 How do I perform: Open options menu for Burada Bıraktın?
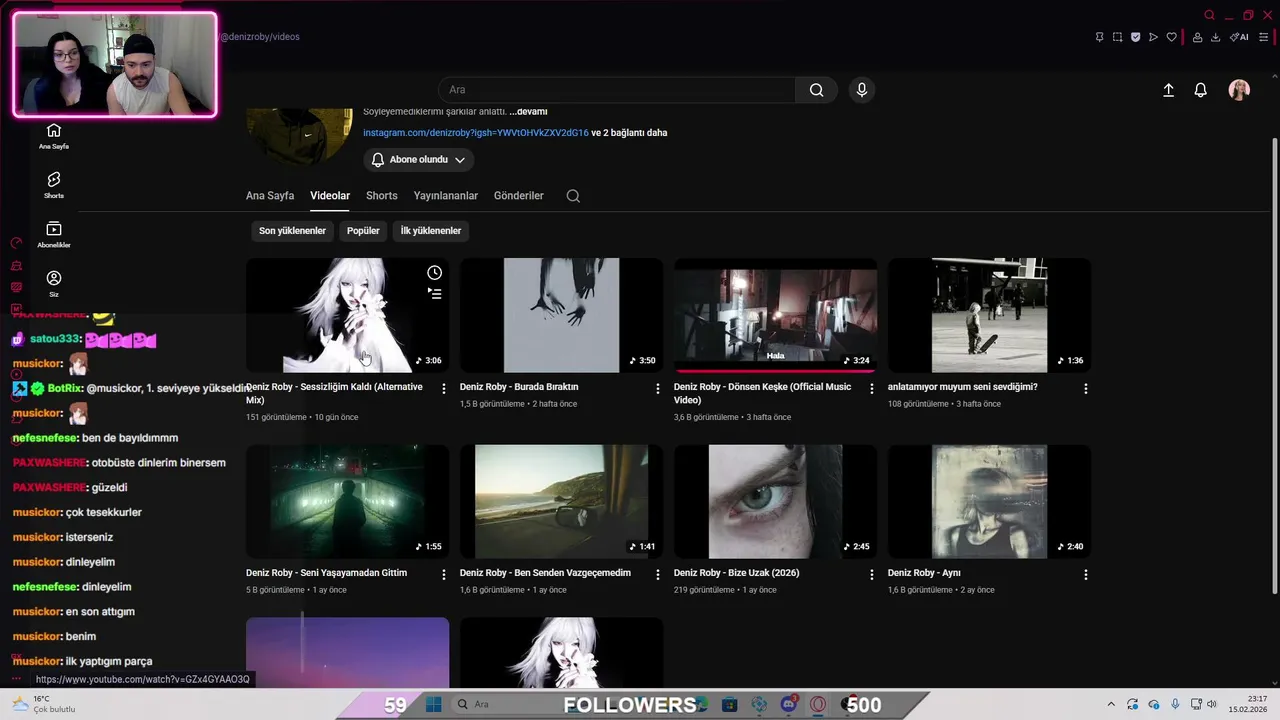[658, 388]
